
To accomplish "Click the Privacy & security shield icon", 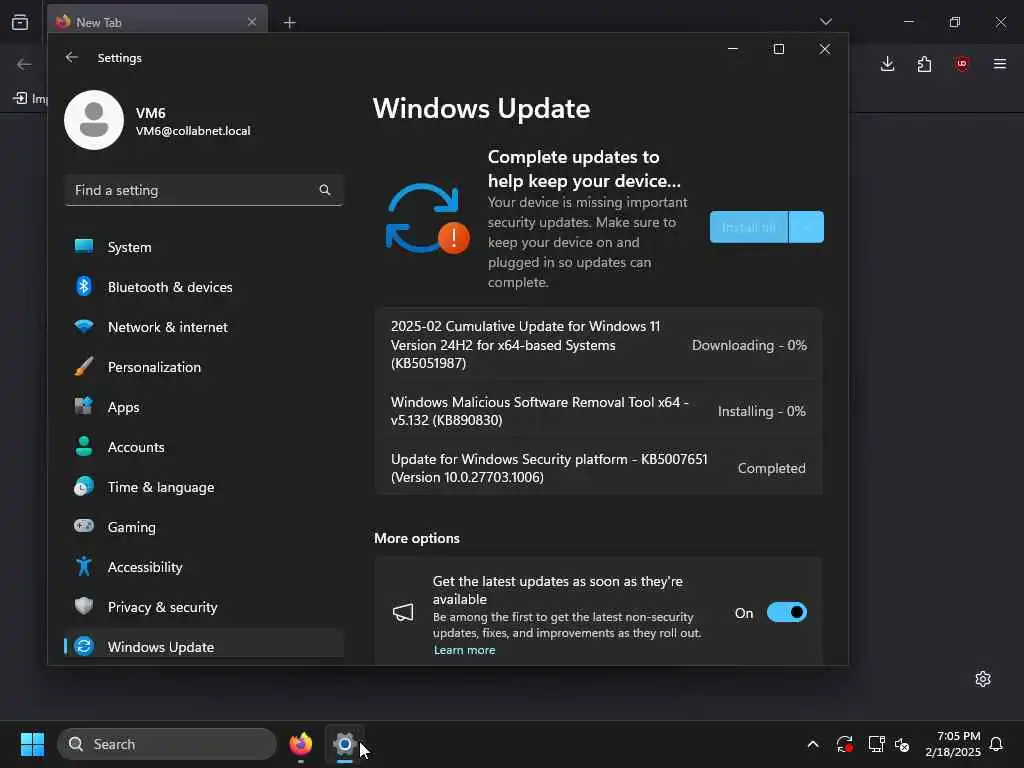I will pyautogui.click(x=84, y=606).
